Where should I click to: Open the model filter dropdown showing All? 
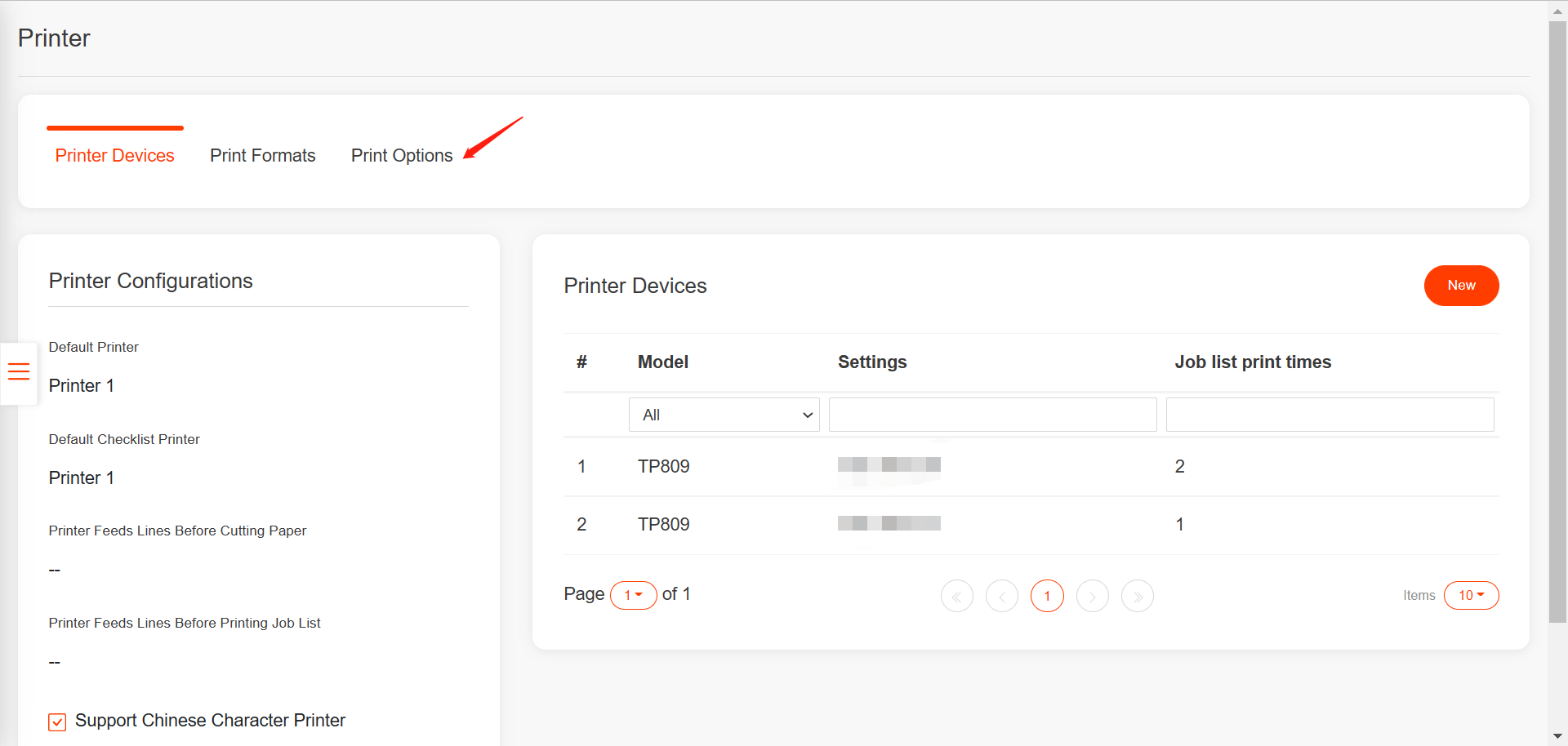point(724,415)
